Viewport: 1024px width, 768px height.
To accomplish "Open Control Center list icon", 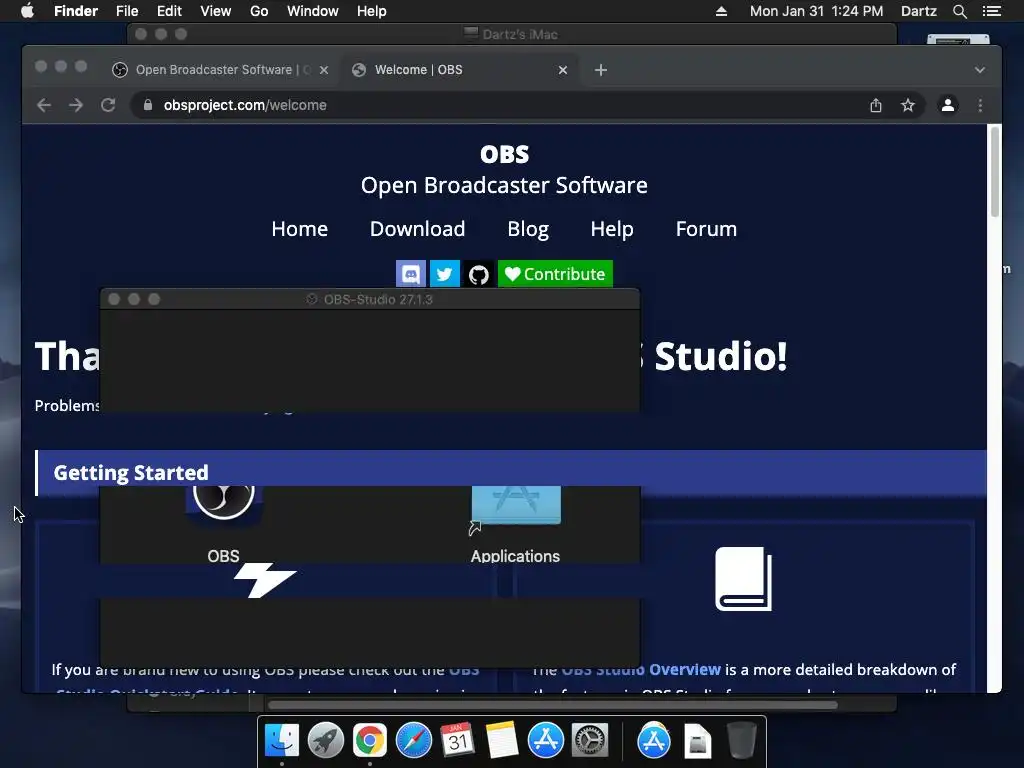I will (992, 11).
